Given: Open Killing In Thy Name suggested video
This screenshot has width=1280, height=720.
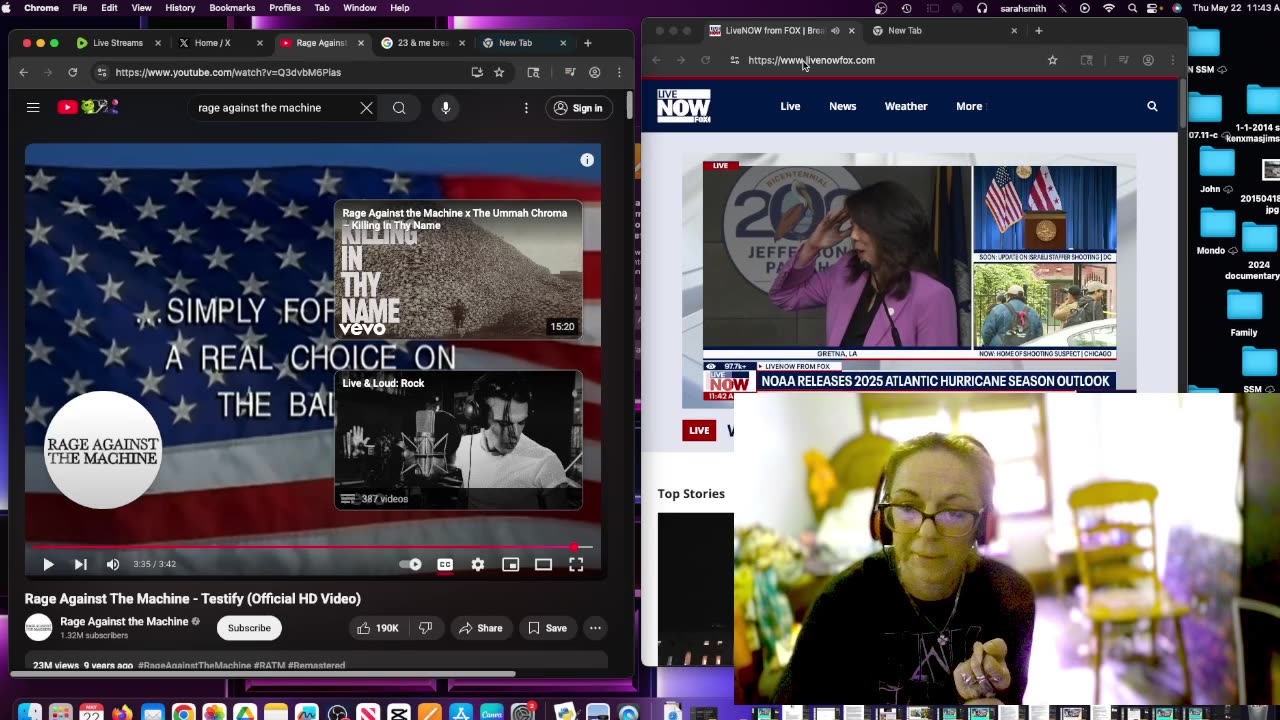Looking at the screenshot, I should coord(458,270).
